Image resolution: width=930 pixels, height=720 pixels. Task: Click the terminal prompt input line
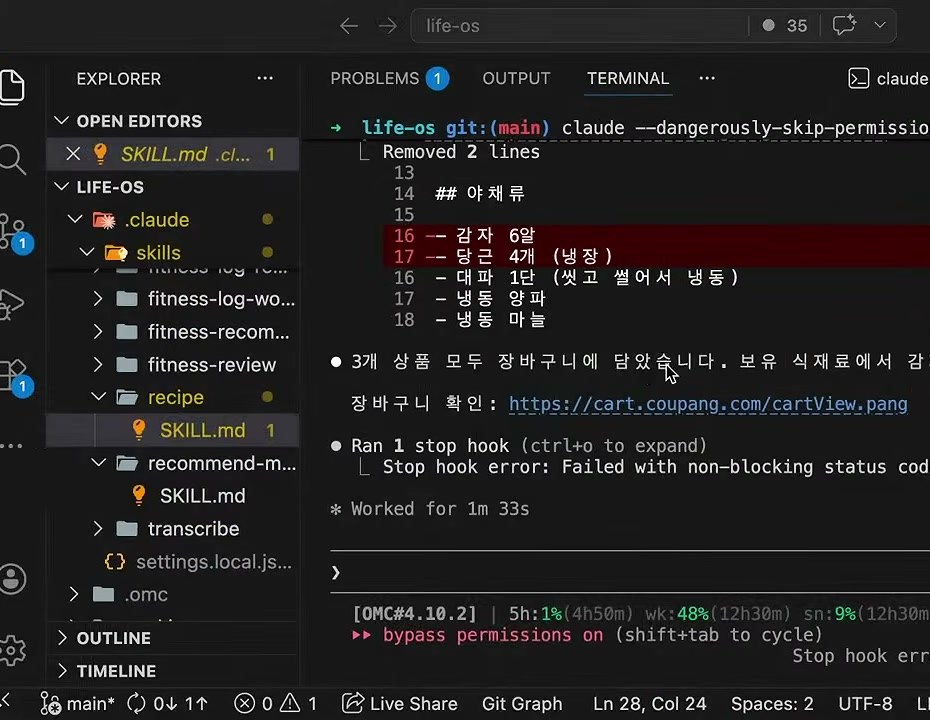630,572
